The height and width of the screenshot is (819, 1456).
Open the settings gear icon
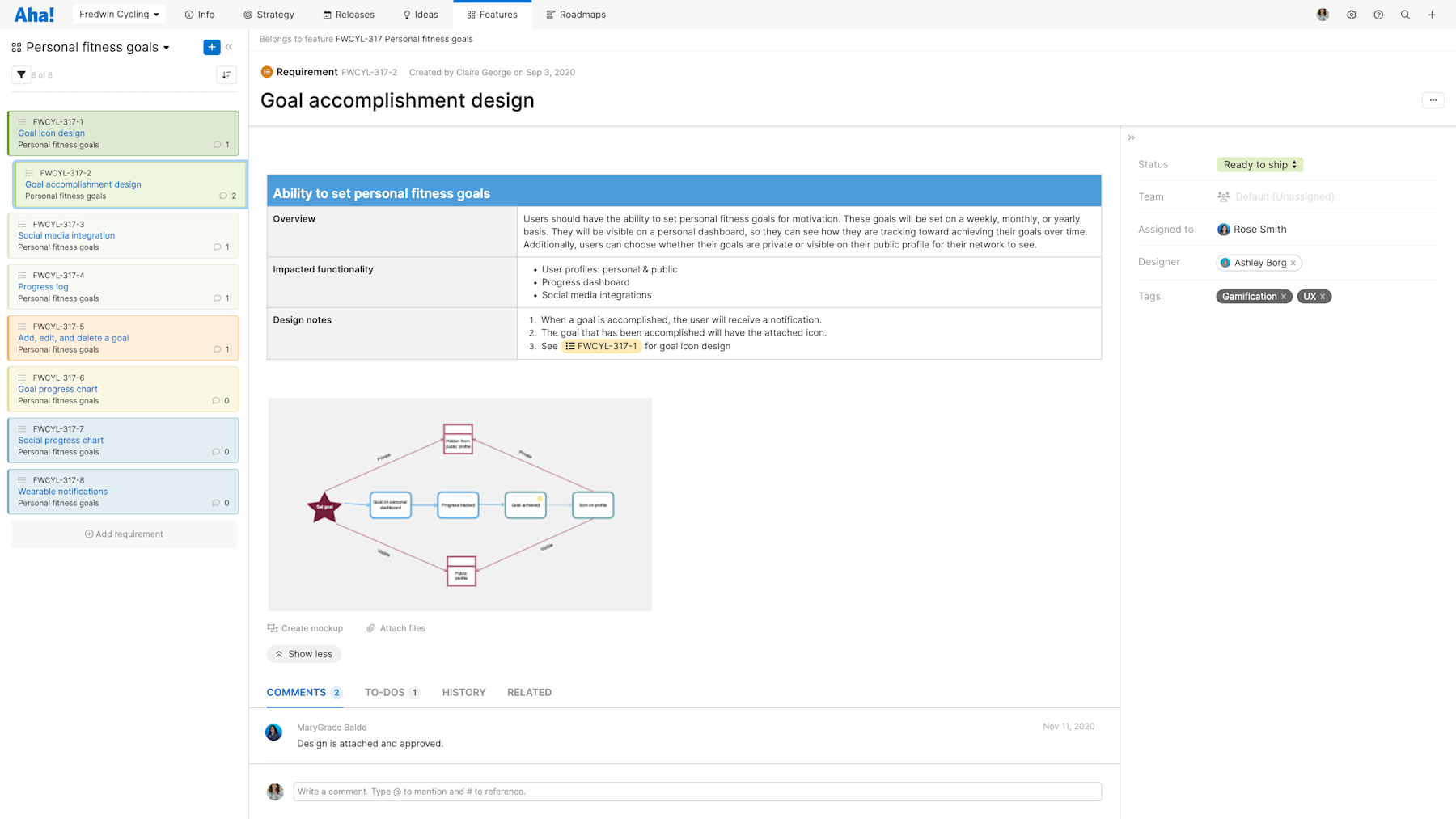pos(1351,14)
